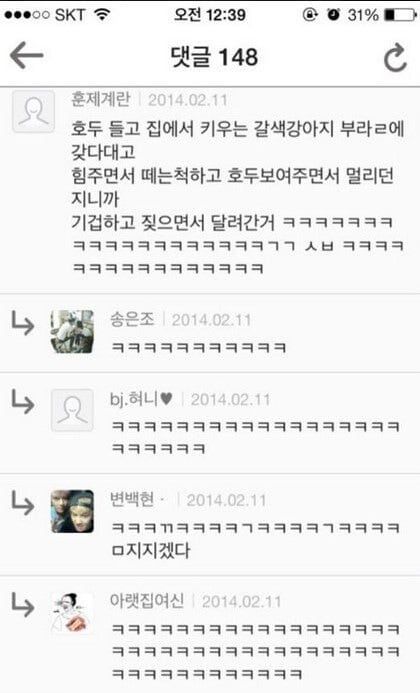Tap the username 변백현
The height and width of the screenshot is (693, 420).
click(132, 499)
